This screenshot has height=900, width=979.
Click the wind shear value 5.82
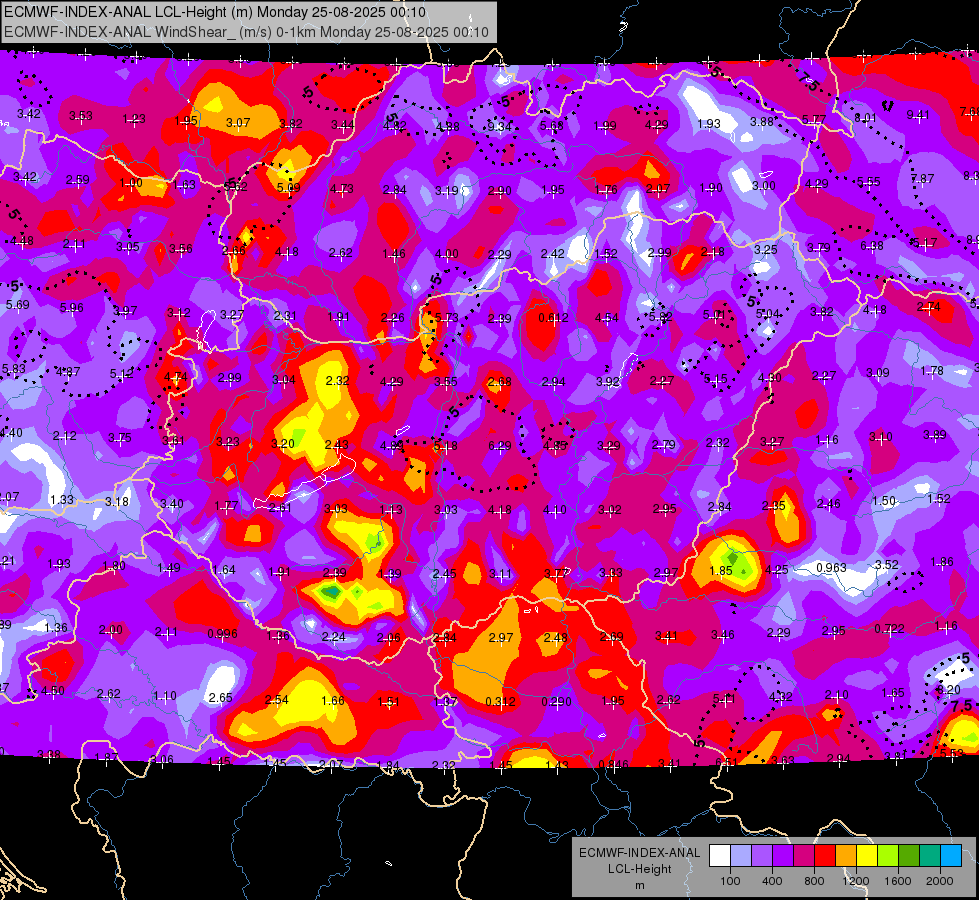tap(661, 317)
